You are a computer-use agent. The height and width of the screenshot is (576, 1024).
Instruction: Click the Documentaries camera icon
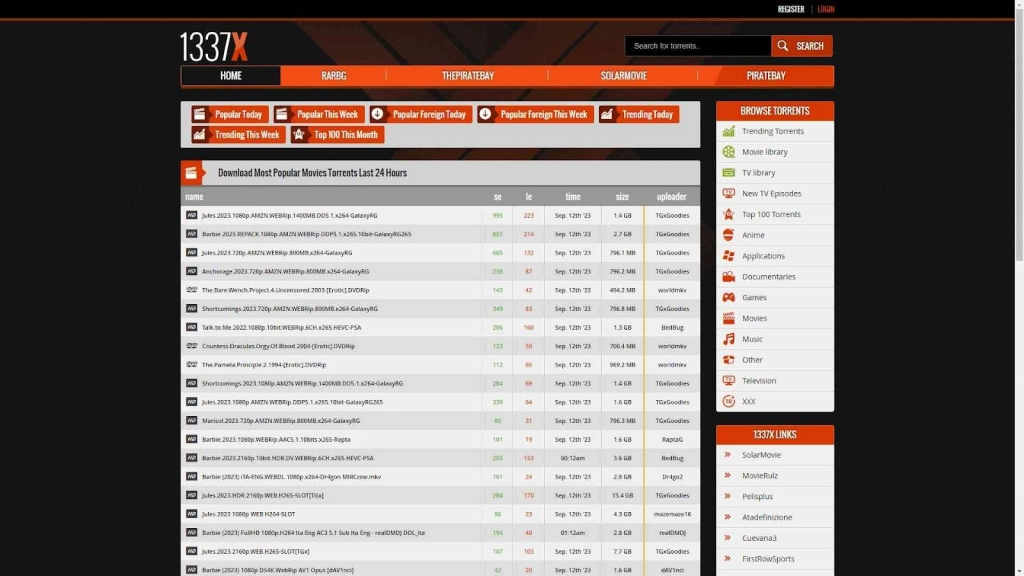coord(729,277)
